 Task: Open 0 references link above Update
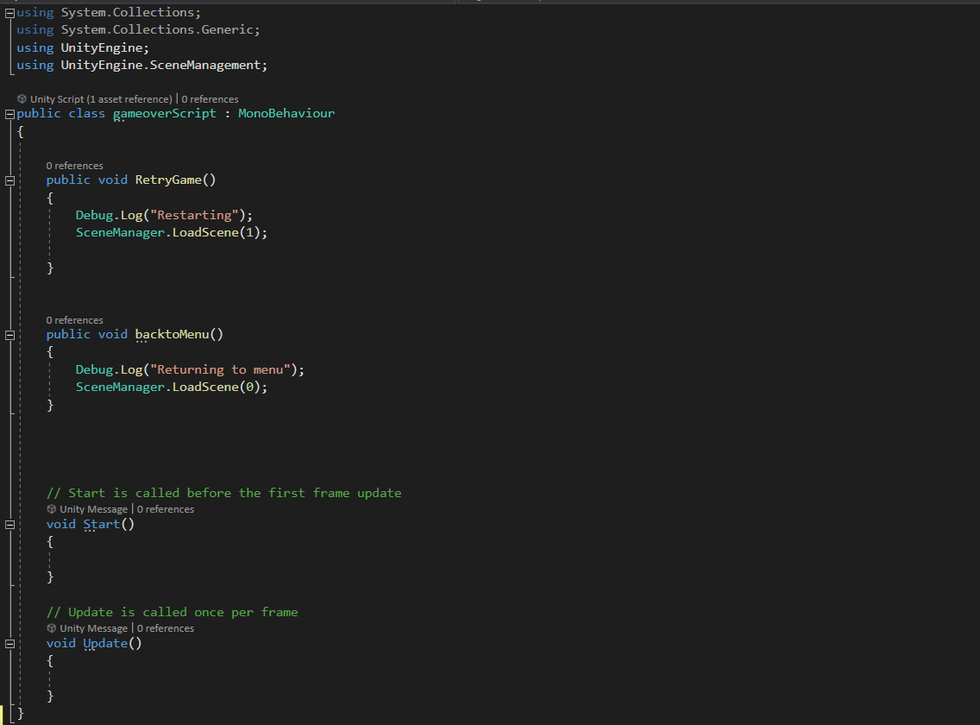coord(166,628)
